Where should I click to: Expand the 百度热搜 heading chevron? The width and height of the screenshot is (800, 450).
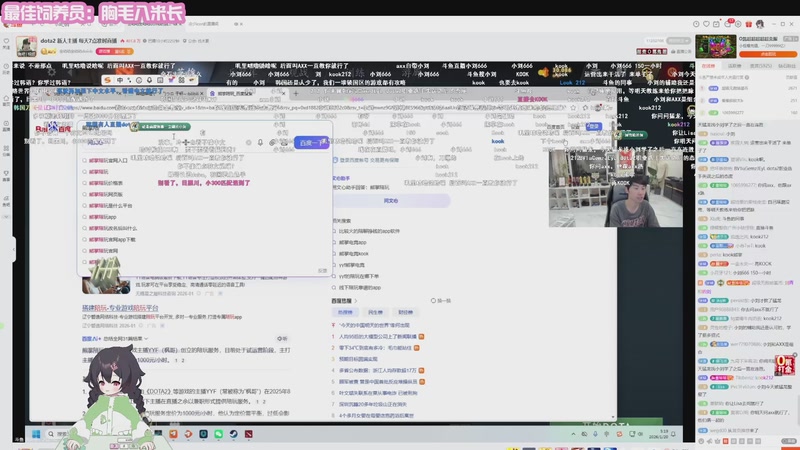[x=356, y=301]
